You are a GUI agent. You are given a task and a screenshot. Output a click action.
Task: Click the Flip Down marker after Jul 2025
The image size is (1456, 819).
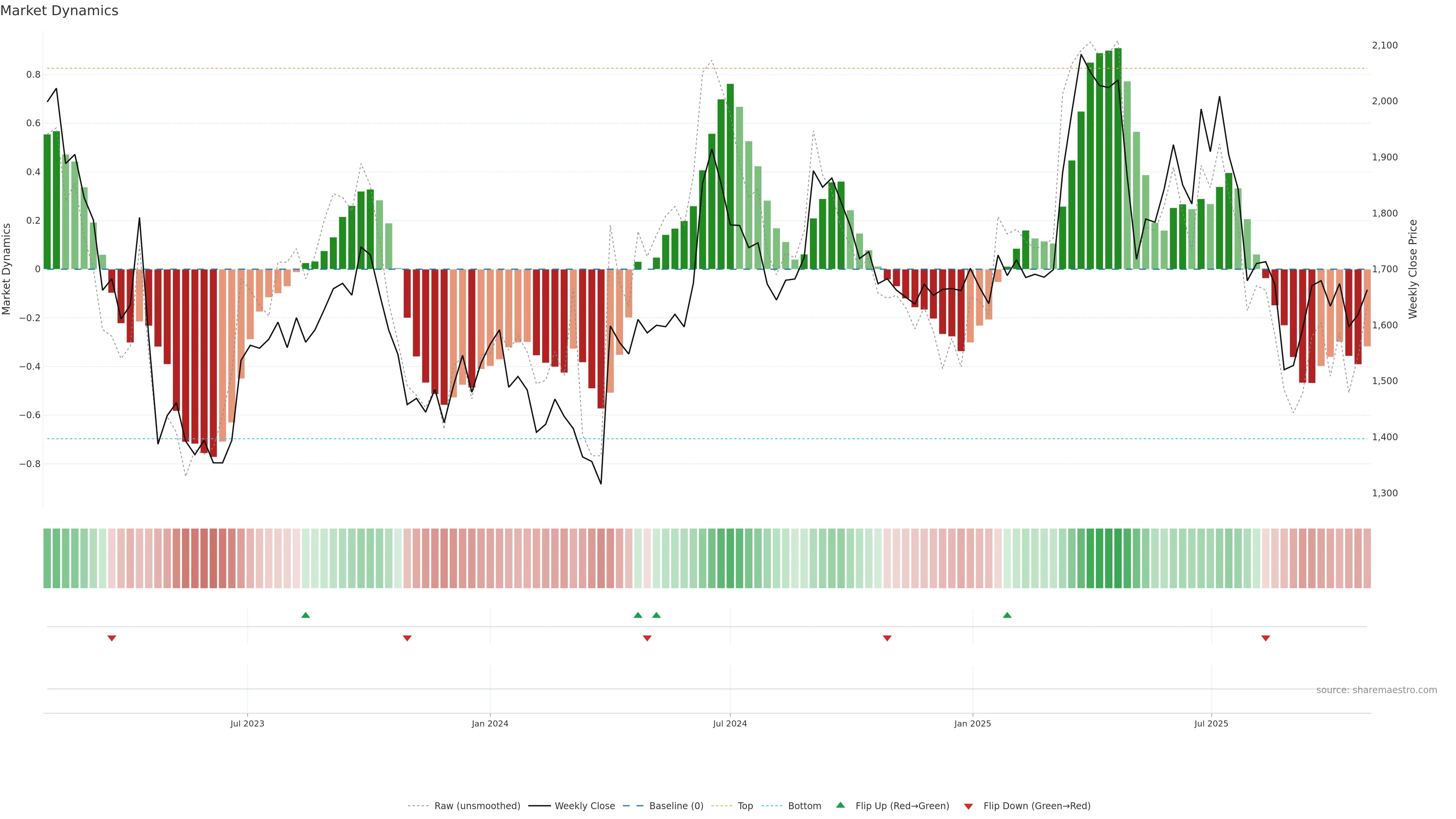click(1266, 638)
